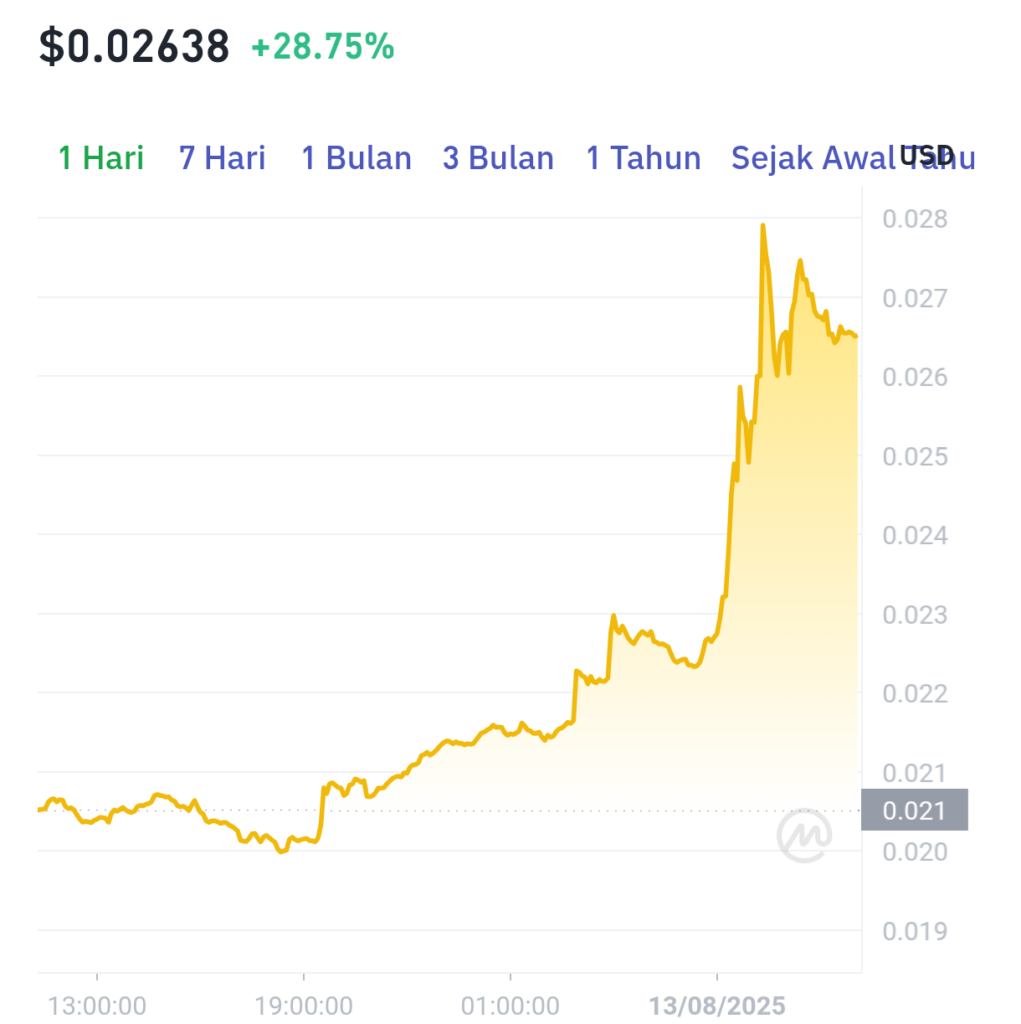This screenshot has width=1021, height=1024.
Task: Click the 13:00:00 time axis label
Action: pos(97,1006)
